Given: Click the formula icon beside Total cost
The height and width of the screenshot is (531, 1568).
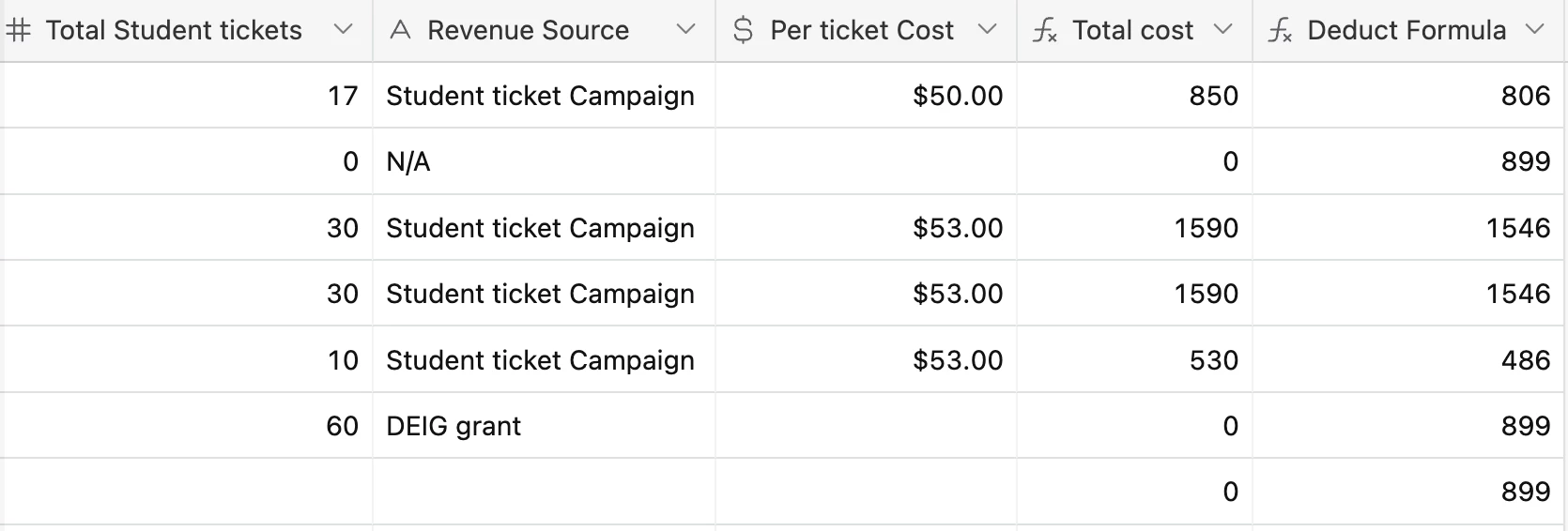Looking at the screenshot, I should [x=1044, y=31].
